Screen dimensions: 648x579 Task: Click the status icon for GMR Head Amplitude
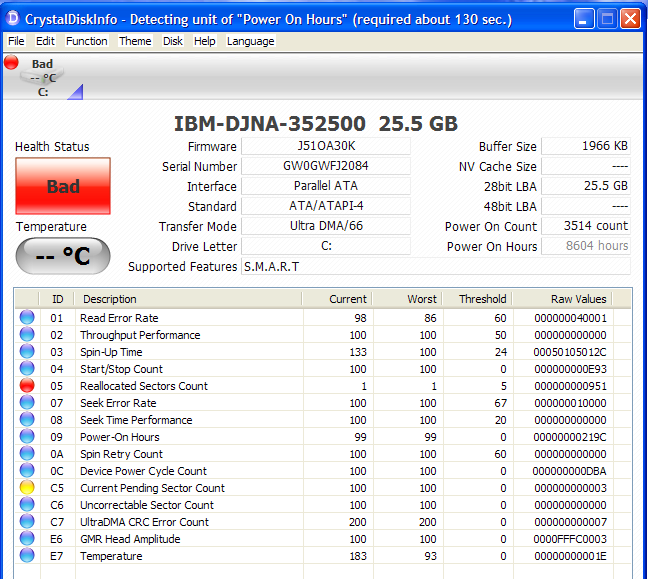pos(27,538)
